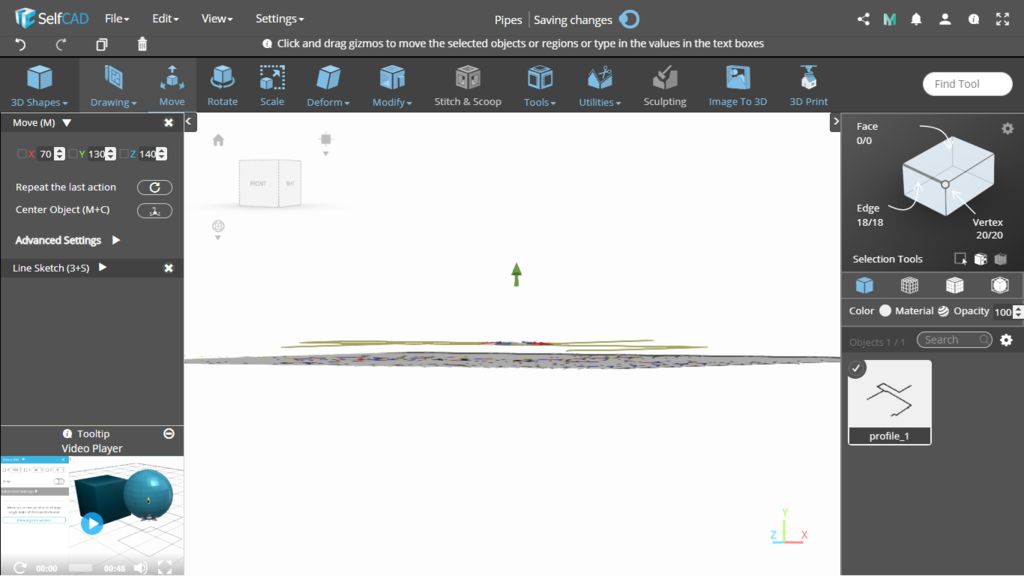
Task: Open the Sculpting tool
Action: pyautogui.click(x=664, y=86)
